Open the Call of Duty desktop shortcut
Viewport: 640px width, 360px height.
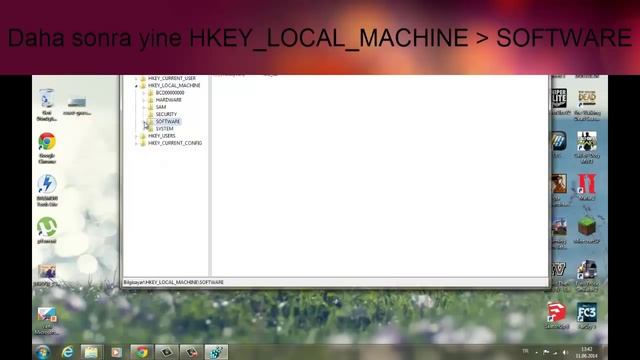pos(587,147)
